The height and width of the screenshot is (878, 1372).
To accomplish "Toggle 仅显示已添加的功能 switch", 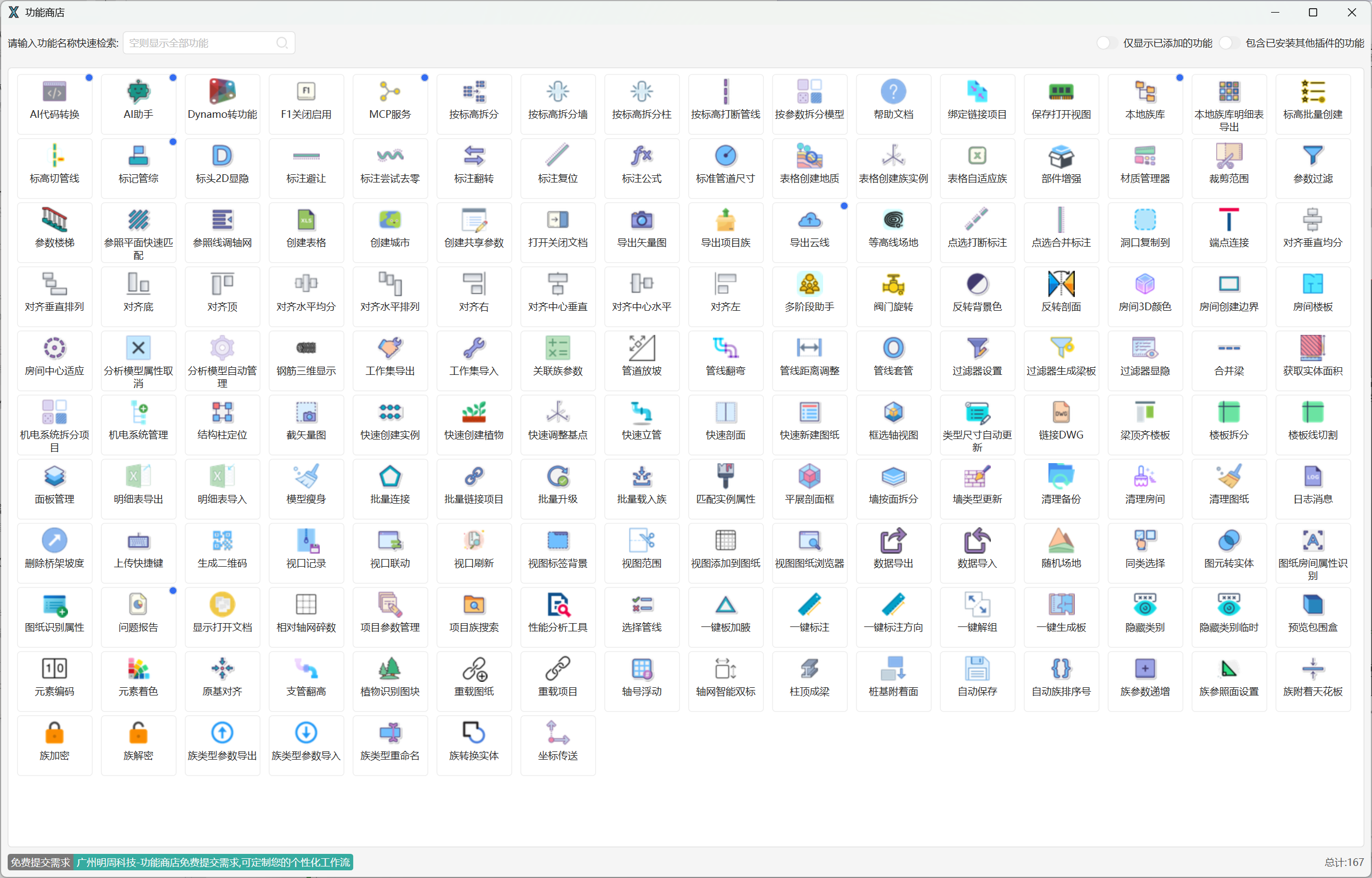I will pos(1106,43).
